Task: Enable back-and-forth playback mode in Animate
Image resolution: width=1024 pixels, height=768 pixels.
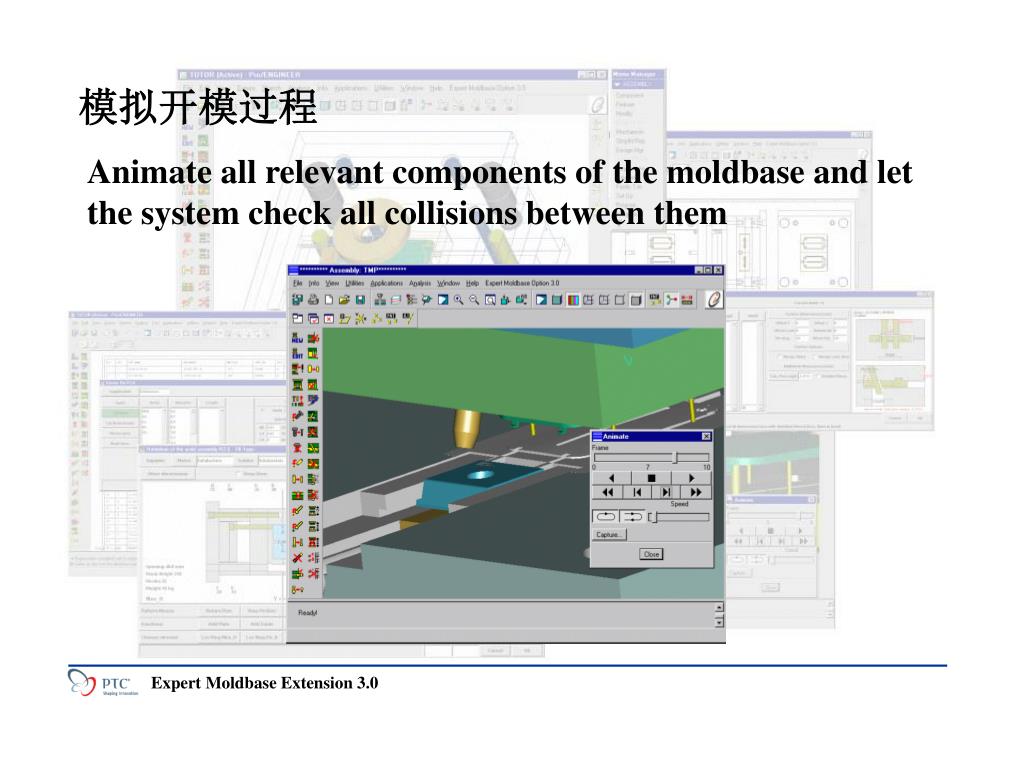Action: tap(632, 517)
